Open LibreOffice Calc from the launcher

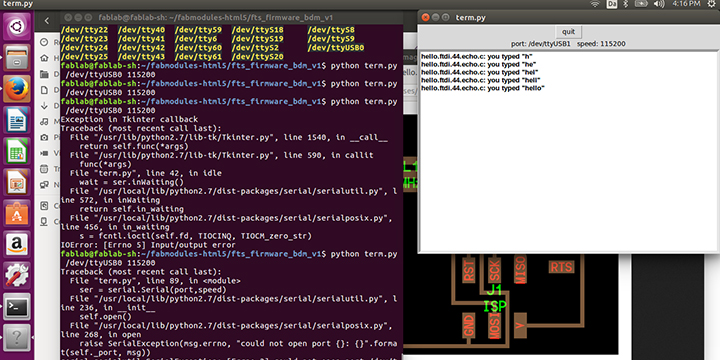tap(17, 152)
